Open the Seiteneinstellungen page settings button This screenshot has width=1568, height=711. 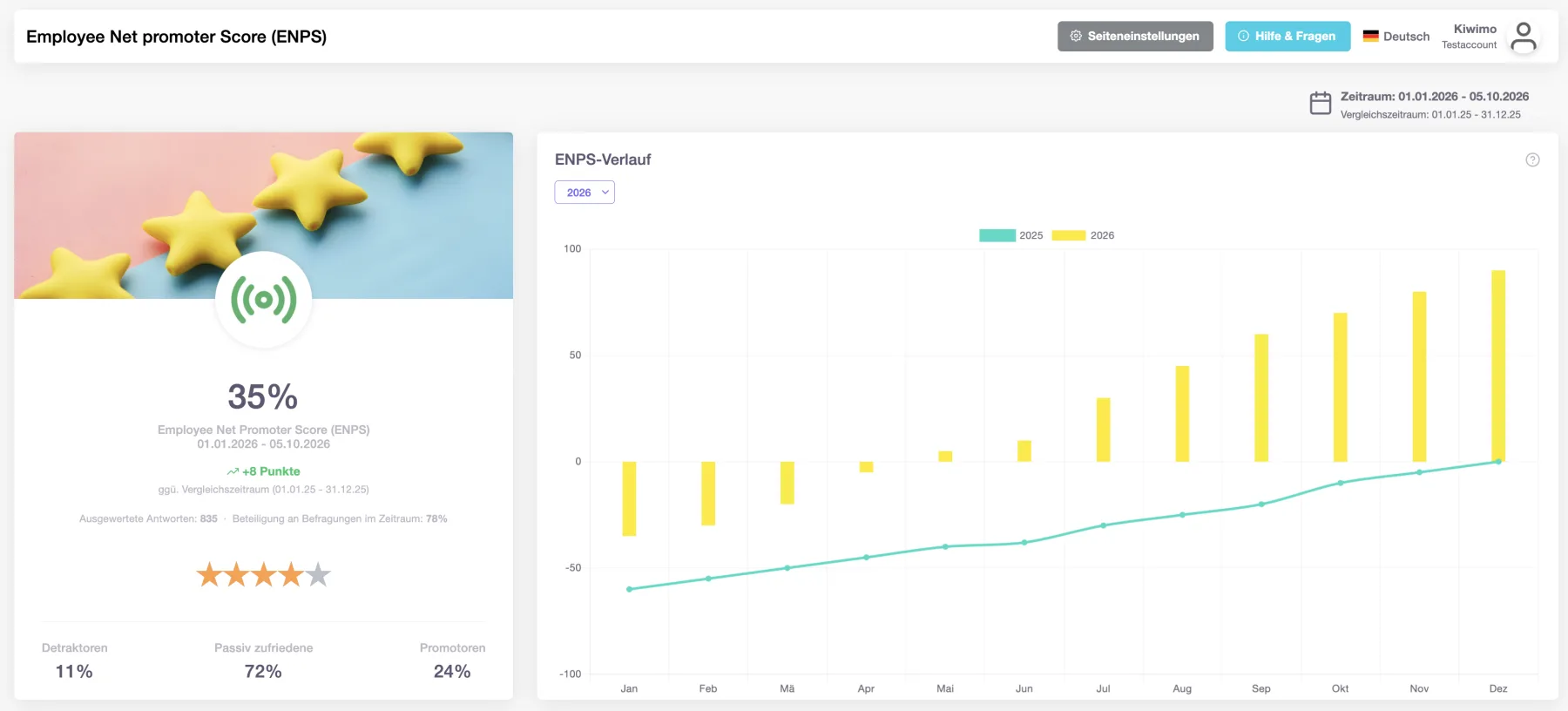1135,37
